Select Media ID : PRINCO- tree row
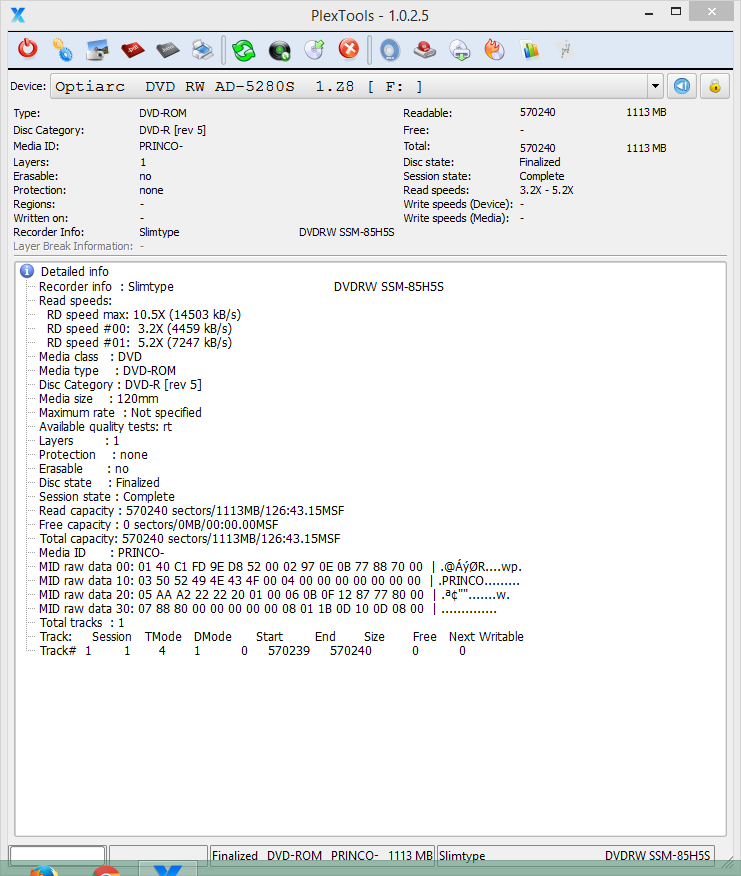741x876 pixels. [102, 552]
